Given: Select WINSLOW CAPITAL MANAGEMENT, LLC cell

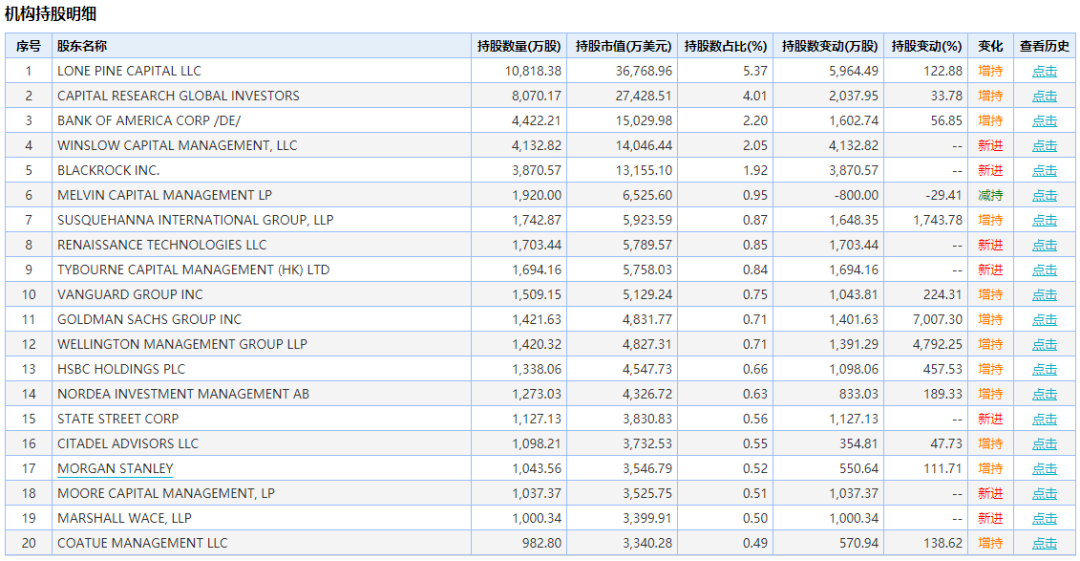Looking at the screenshot, I should pyautogui.click(x=261, y=145).
